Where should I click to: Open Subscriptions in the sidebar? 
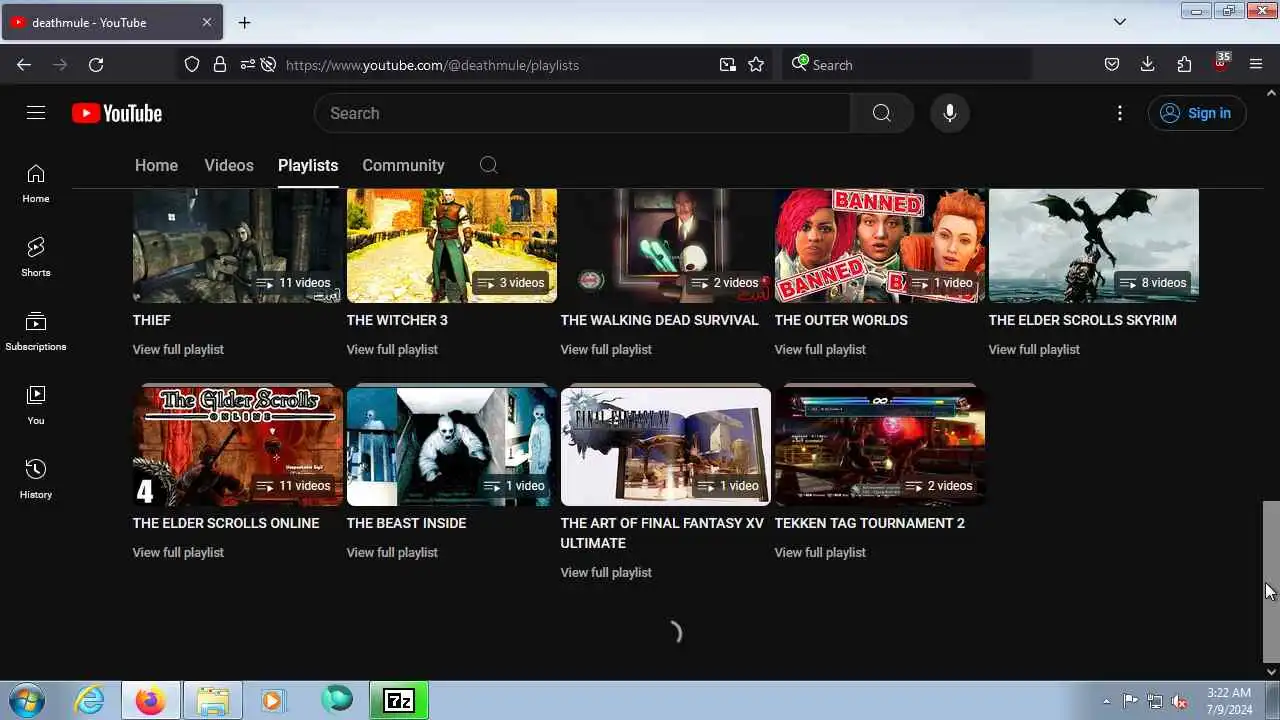point(36,331)
